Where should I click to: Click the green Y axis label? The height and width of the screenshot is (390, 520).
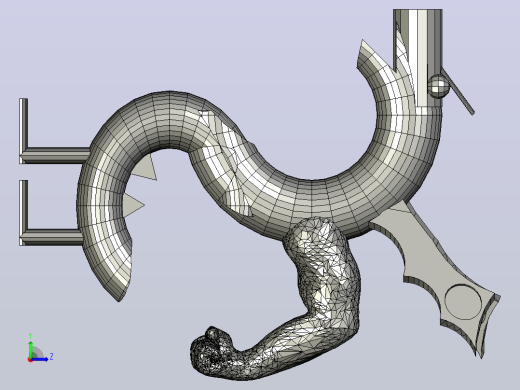click(x=30, y=336)
